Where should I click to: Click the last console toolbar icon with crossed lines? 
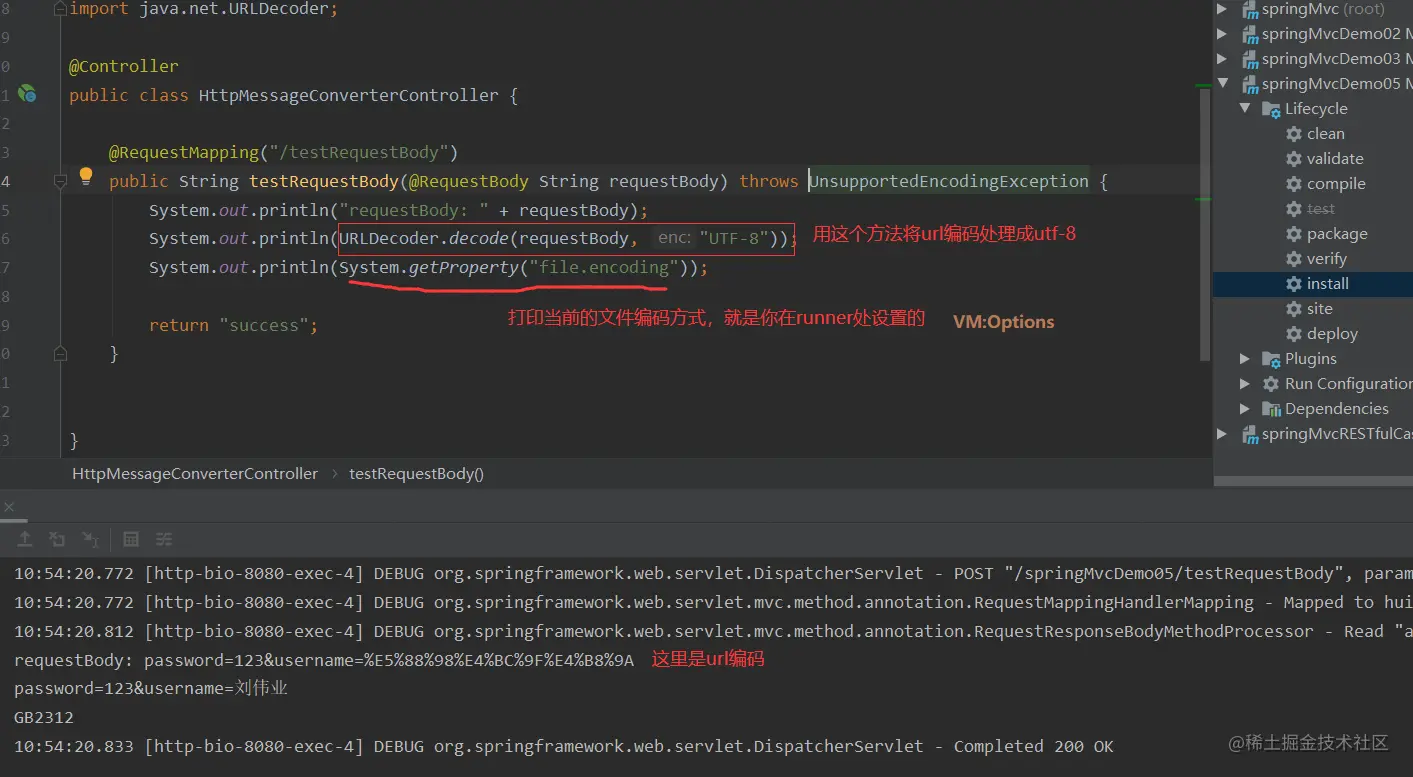coord(164,539)
